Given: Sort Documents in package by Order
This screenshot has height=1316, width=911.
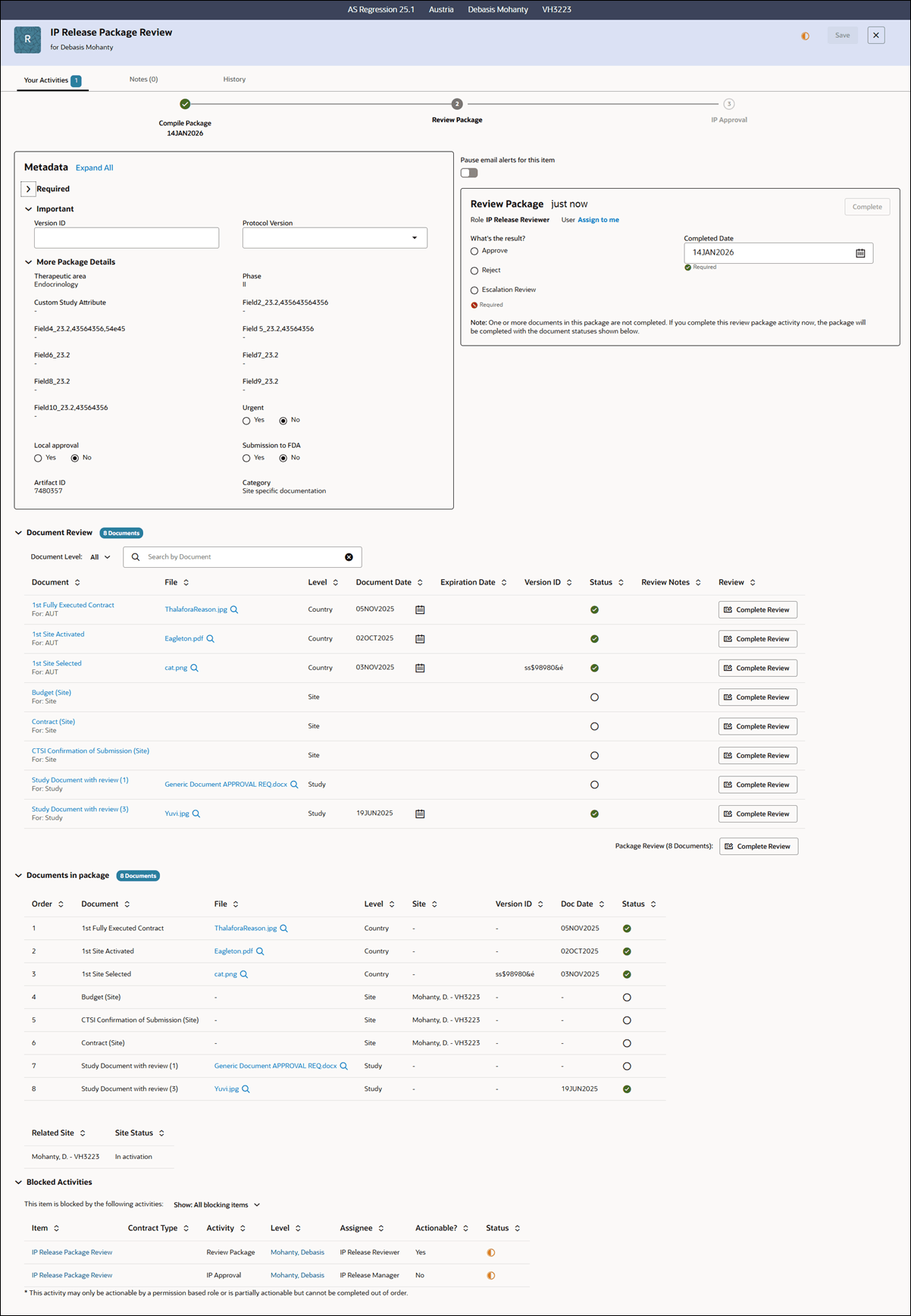Looking at the screenshot, I should click(x=61, y=904).
